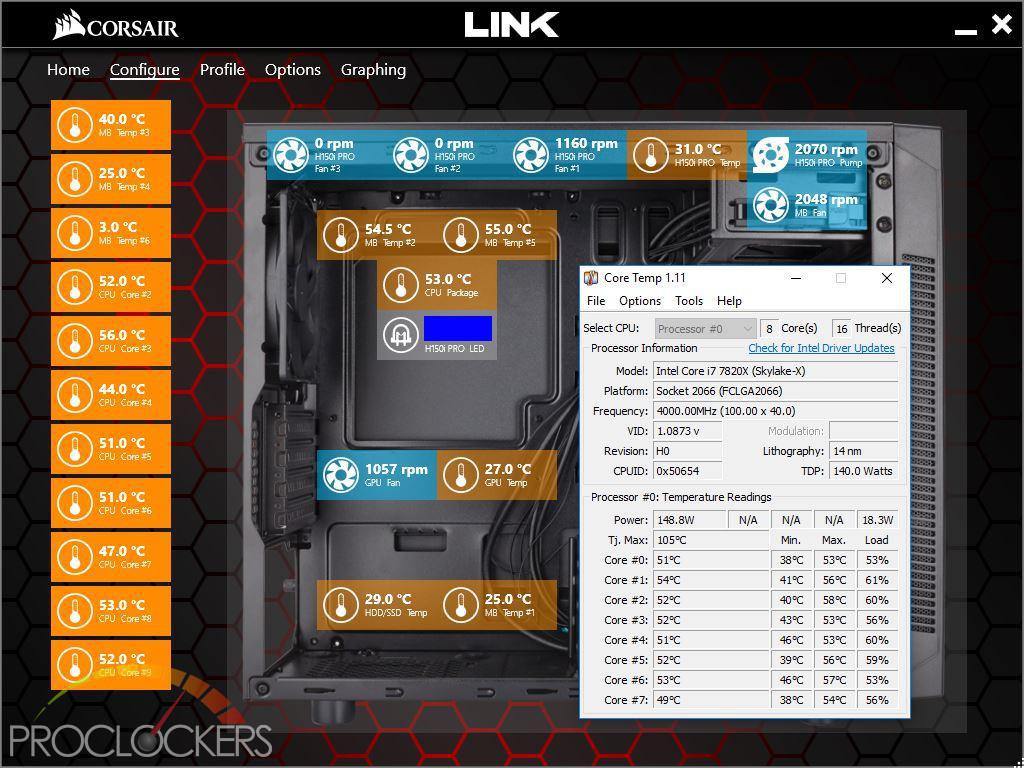The height and width of the screenshot is (768, 1024).
Task: Click the H150i PRO LED icon
Action: tap(400, 335)
